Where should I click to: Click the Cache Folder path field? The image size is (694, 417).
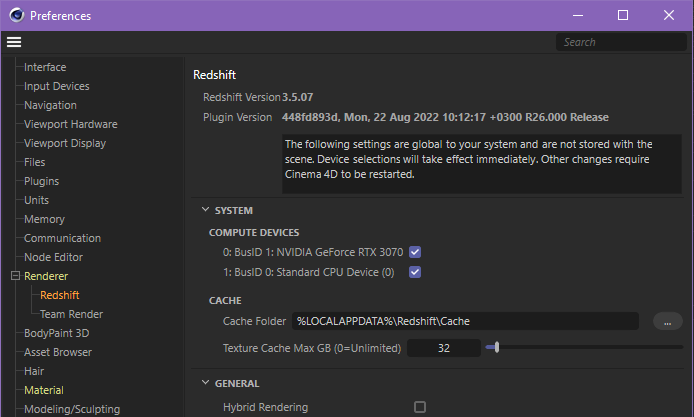click(465, 321)
